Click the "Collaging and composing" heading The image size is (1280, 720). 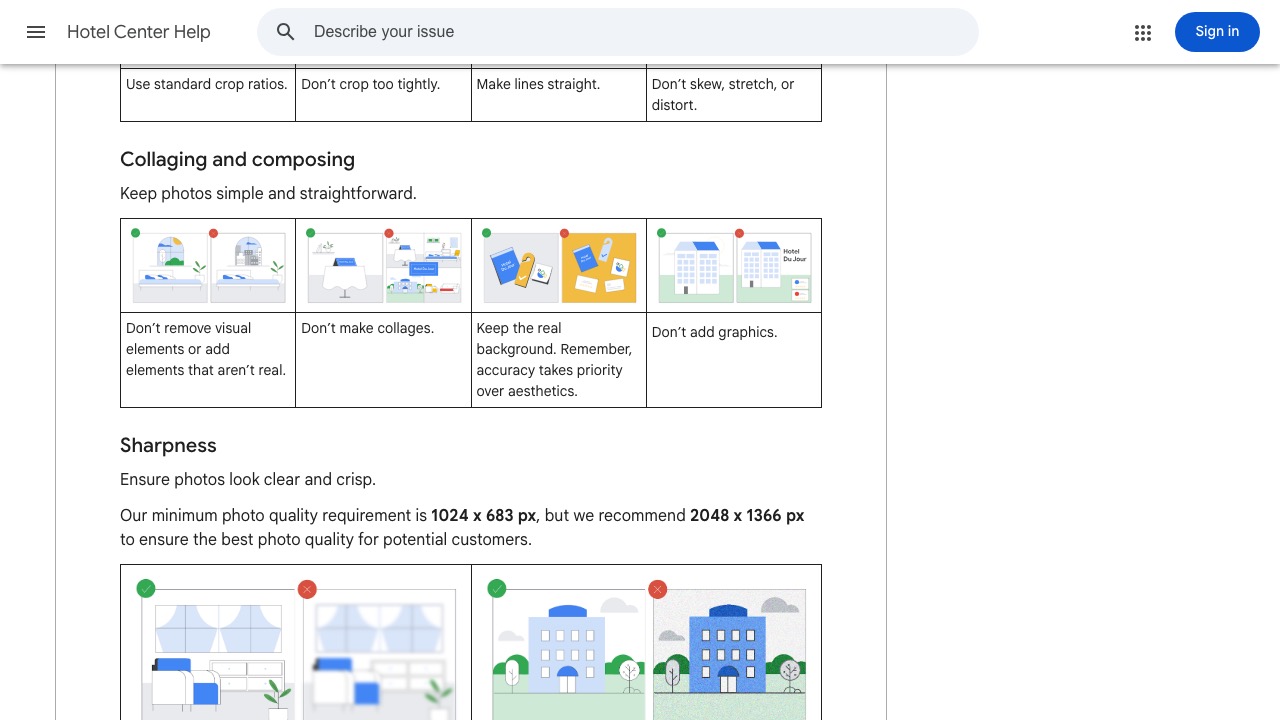point(237,160)
